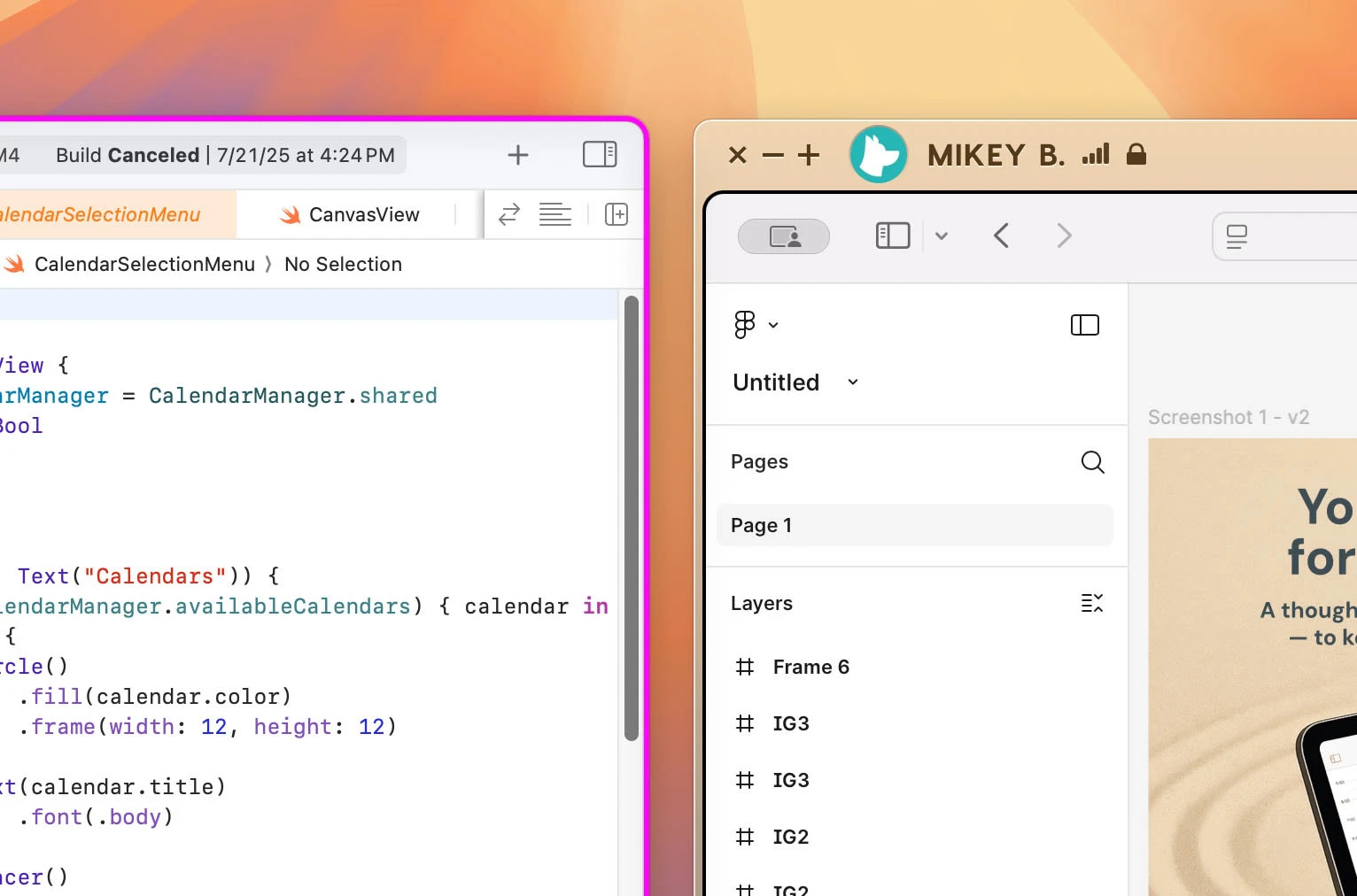Open the No Selection breadcrumb
Viewport: 1357px width, 896px height.
click(343, 264)
